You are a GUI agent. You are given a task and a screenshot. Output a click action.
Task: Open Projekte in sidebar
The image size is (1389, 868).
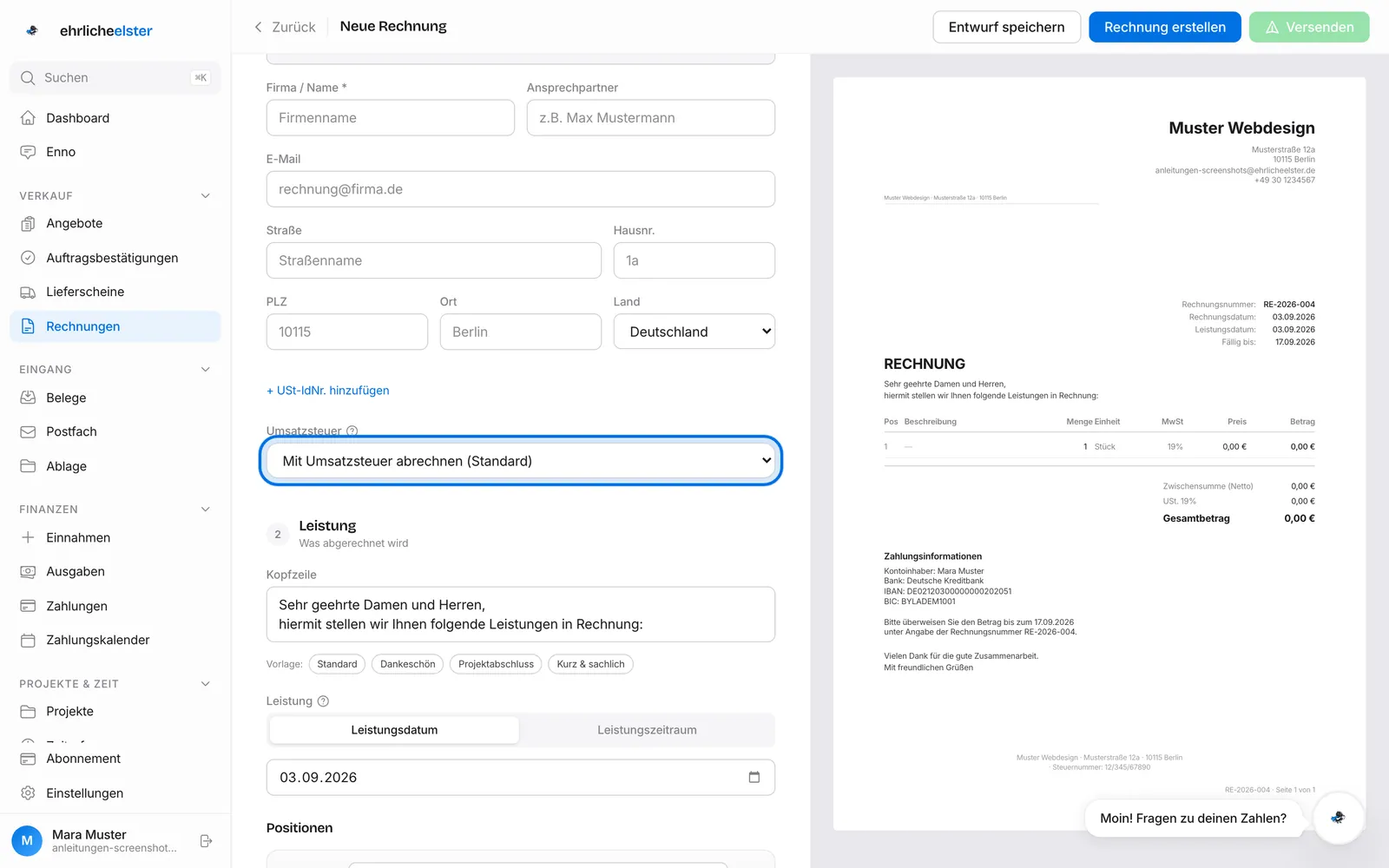click(x=115, y=711)
